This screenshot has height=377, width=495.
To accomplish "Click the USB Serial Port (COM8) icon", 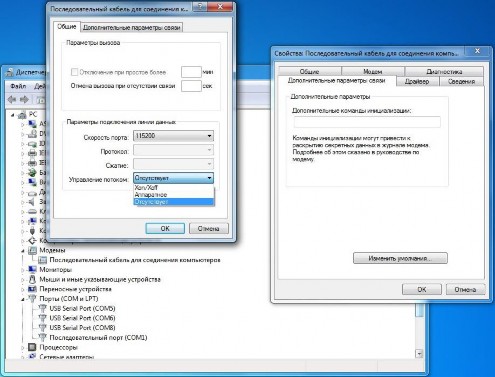I will point(42,328).
